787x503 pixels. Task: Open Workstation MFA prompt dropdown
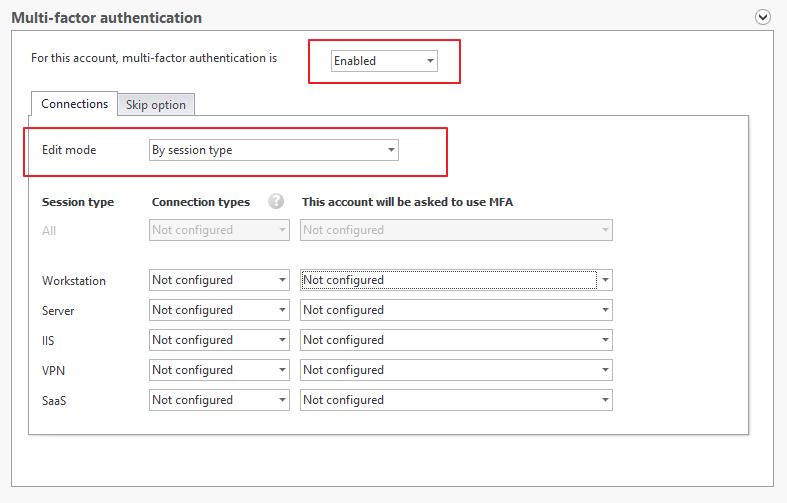tap(456, 280)
